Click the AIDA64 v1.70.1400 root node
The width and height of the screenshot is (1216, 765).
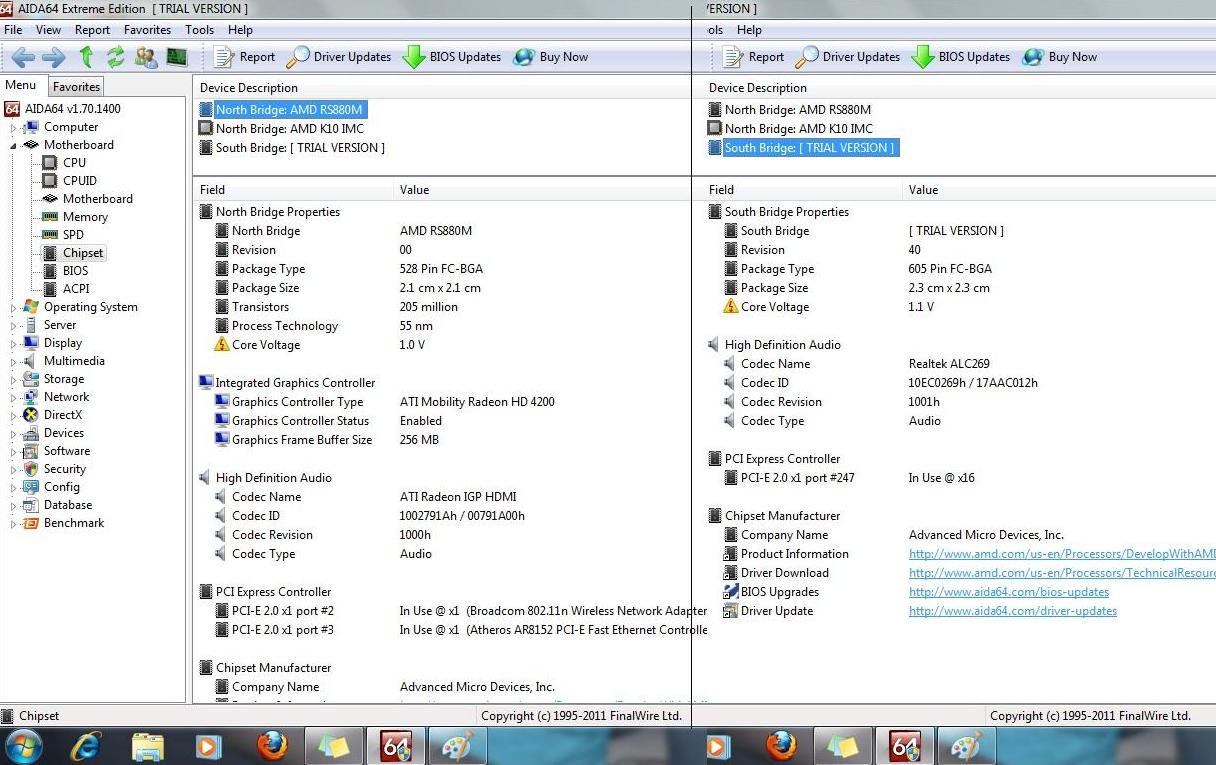pyautogui.click(x=72, y=109)
